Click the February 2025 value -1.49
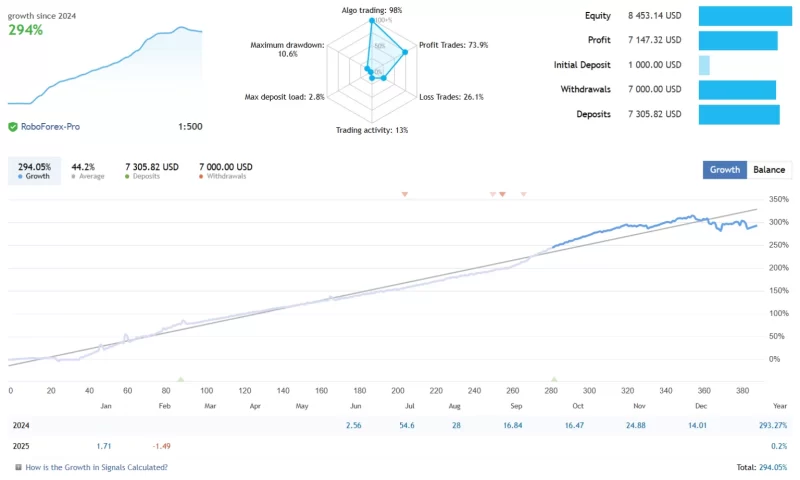Viewport: 800px width, 480px height. 161,446
